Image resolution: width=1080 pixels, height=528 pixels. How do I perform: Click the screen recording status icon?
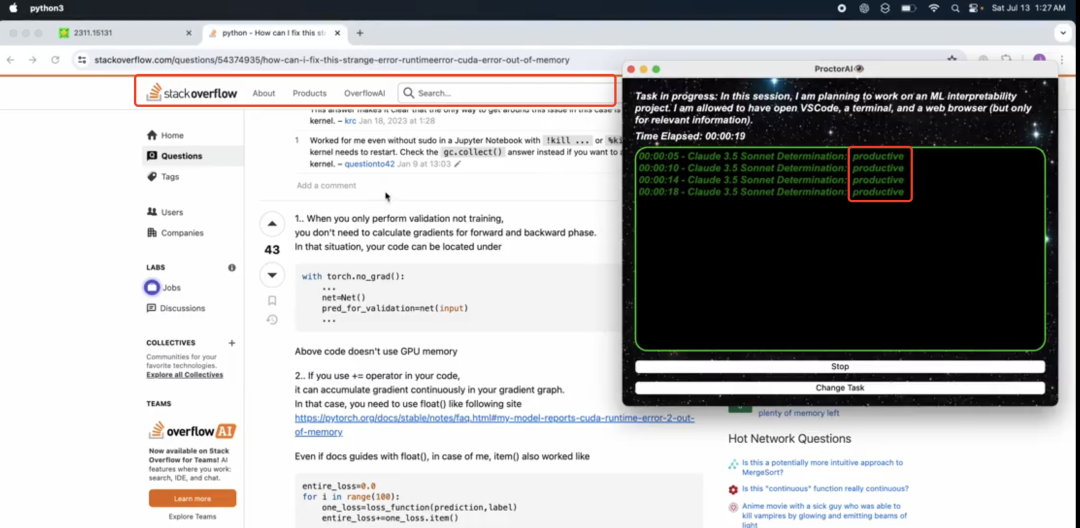[x=842, y=8]
